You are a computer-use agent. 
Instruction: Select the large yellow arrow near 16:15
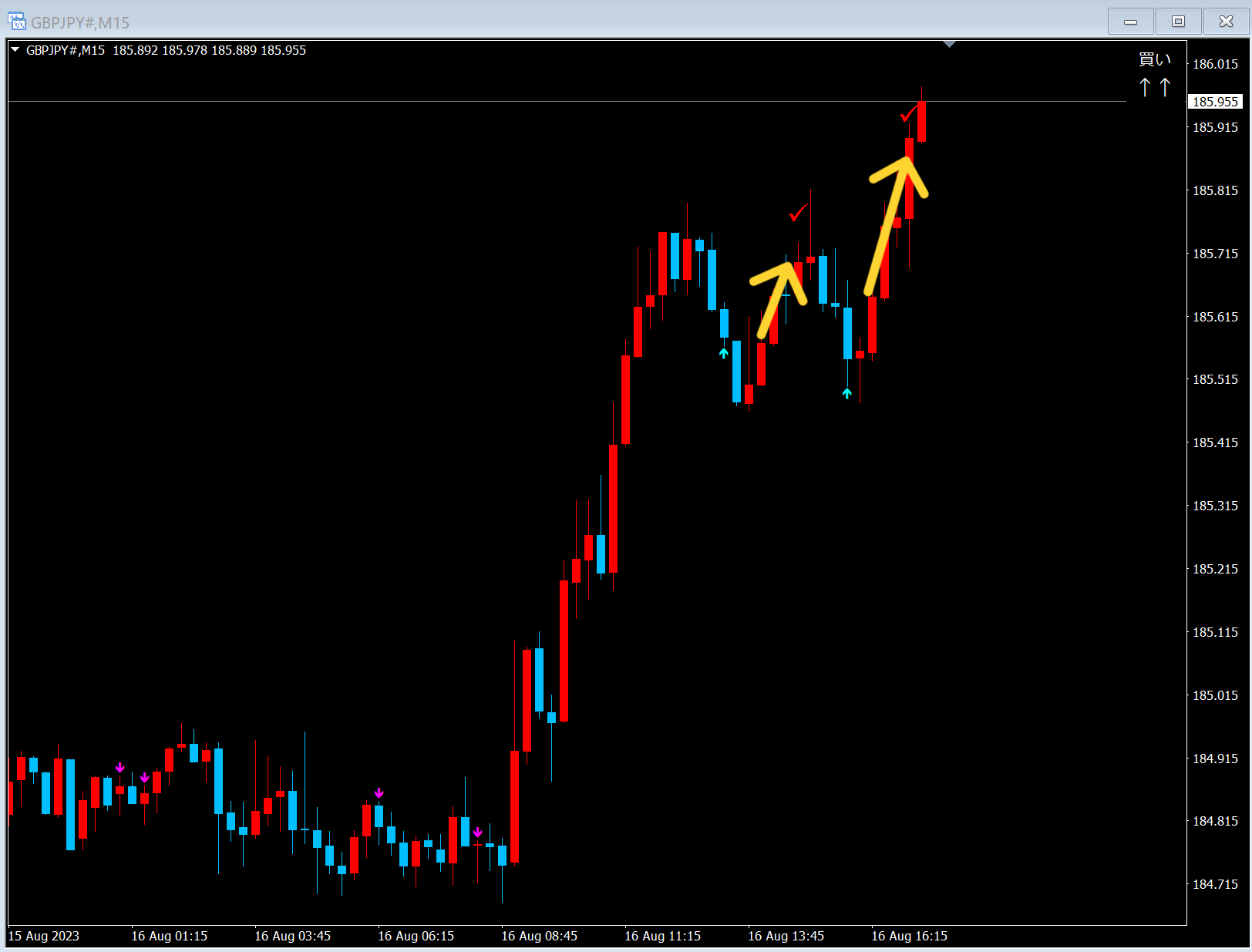point(897,224)
